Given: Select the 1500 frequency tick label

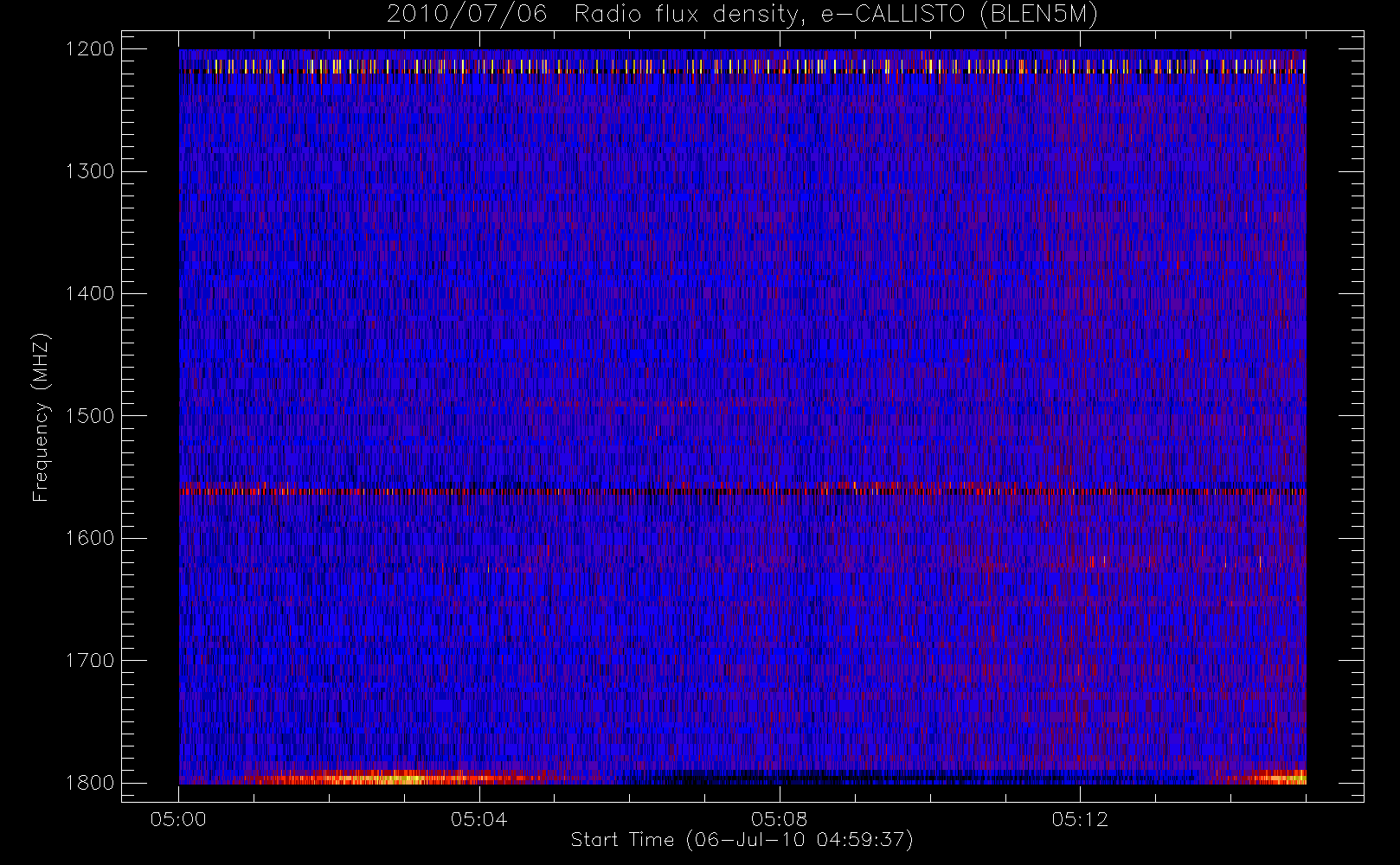Looking at the screenshot, I should click(x=90, y=416).
